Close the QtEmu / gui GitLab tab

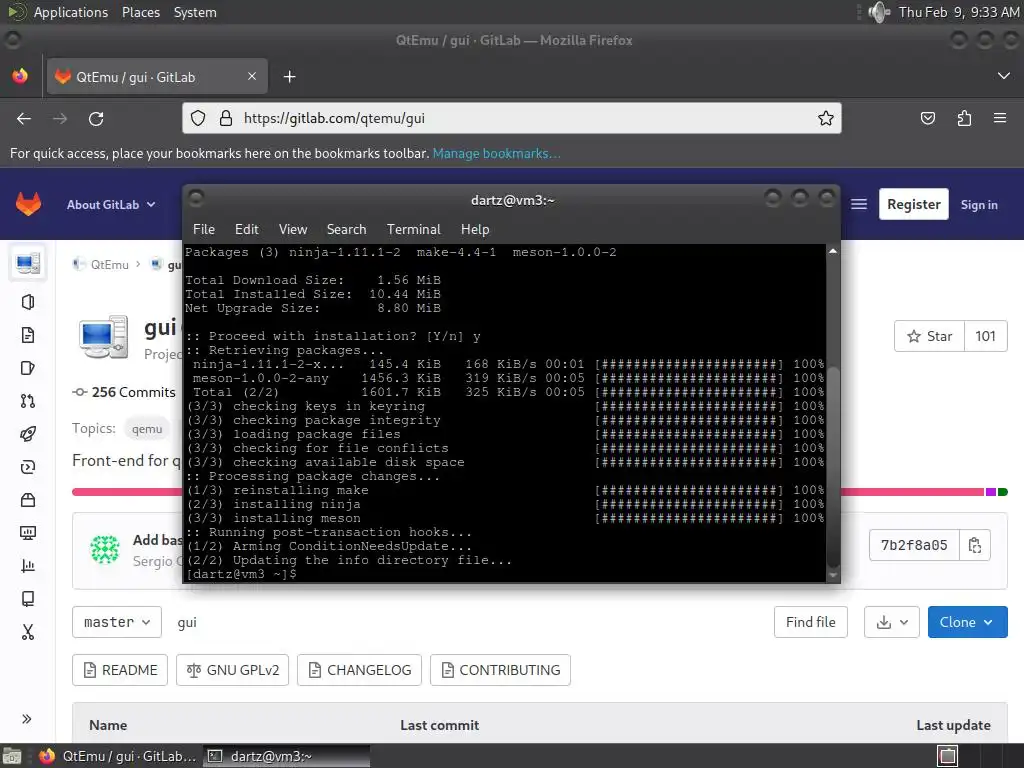[252, 76]
